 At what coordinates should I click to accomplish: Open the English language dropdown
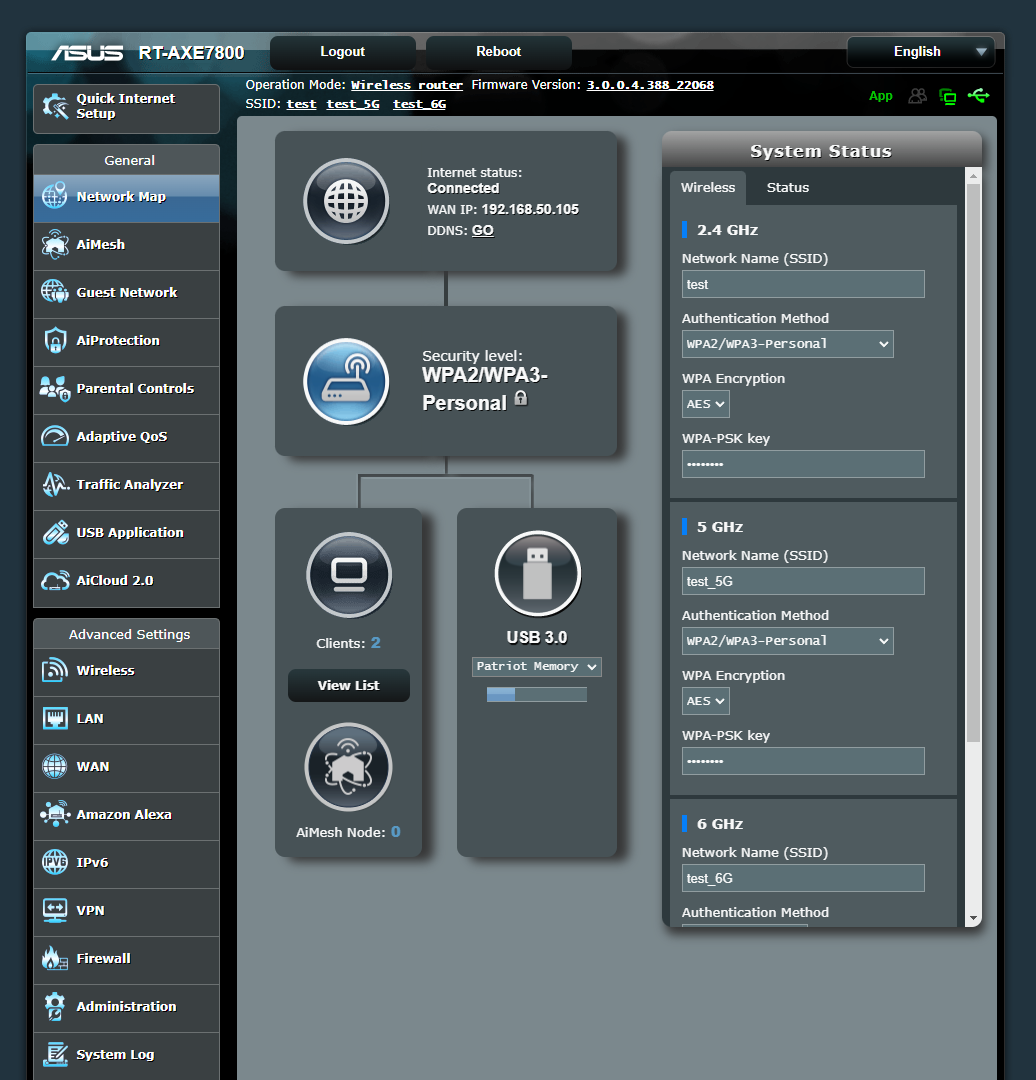click(x=920, y=52)
